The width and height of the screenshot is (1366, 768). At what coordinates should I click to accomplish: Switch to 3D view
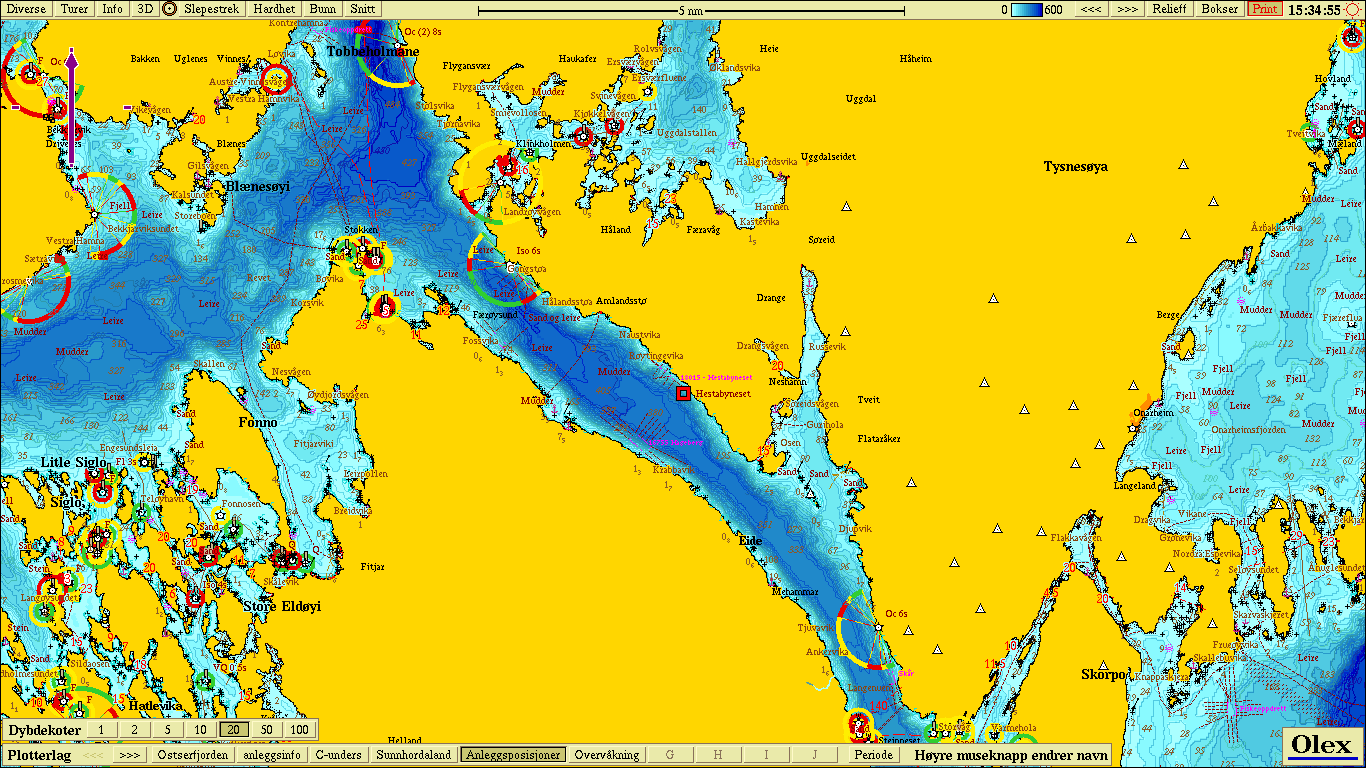tap(145, 9)
